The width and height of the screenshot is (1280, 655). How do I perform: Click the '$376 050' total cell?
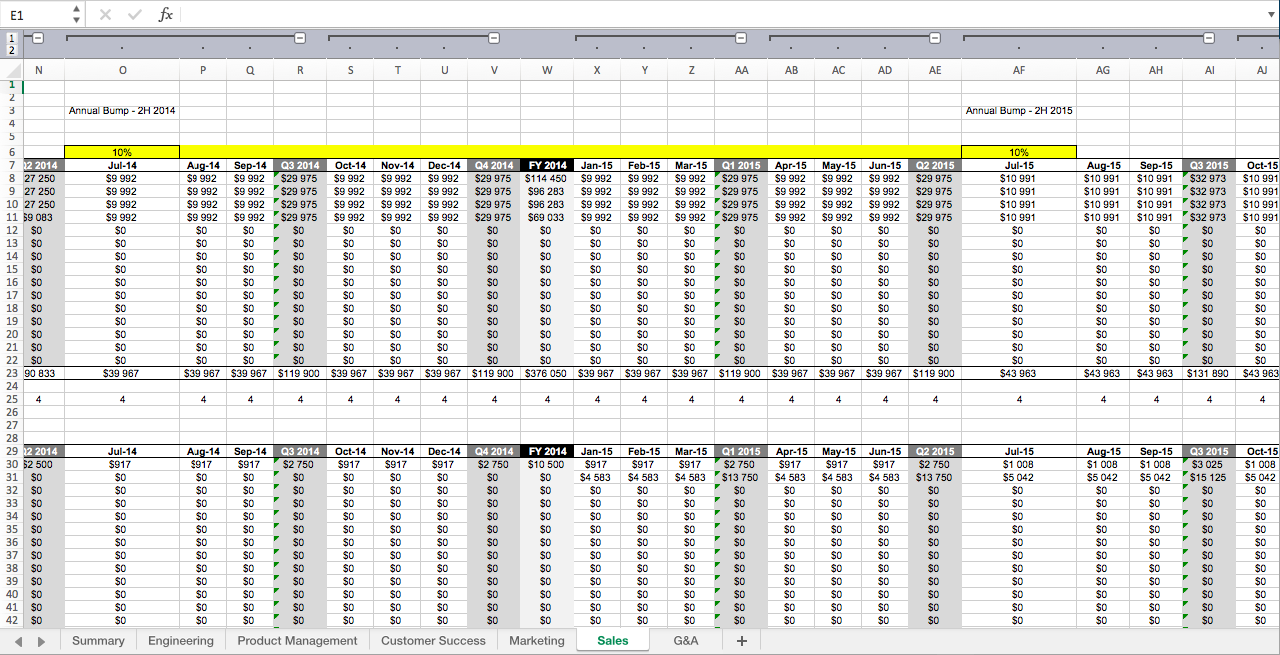[547, 373]
